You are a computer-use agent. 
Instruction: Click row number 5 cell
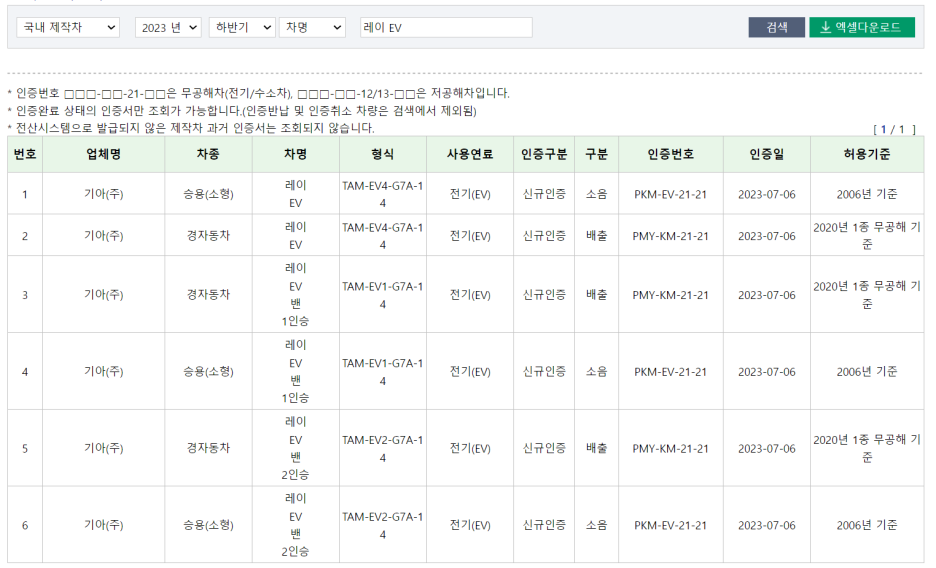[x=25, y=449]
